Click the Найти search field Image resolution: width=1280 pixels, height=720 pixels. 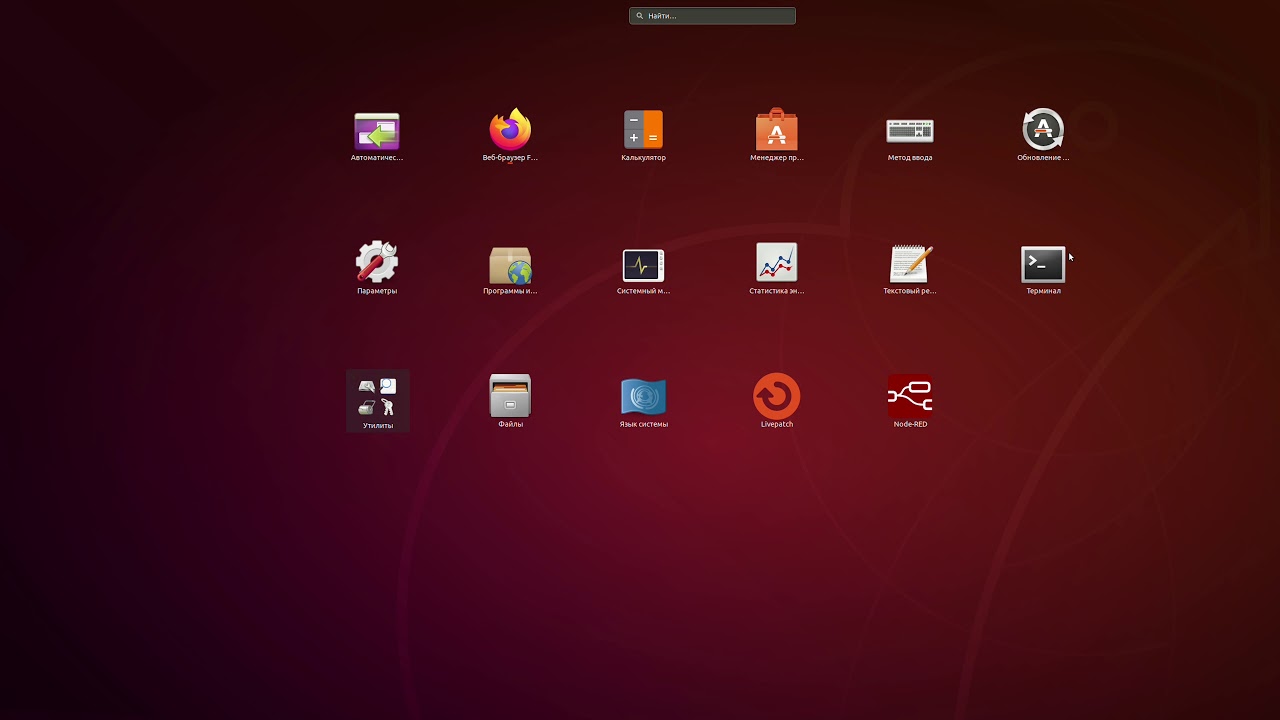tap(712, 16)
